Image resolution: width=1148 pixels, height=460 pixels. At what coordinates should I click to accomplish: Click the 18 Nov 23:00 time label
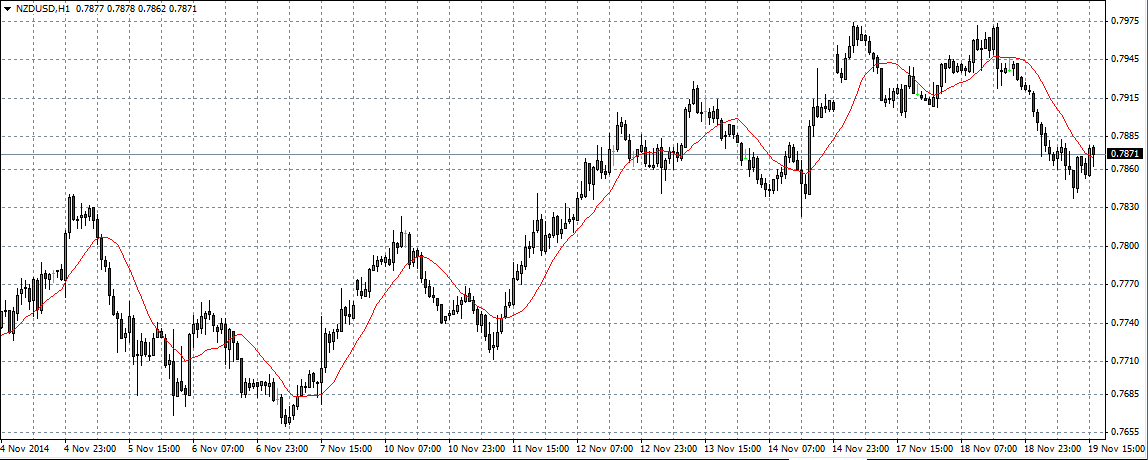pyautogui.click(x=1053, y=448)
